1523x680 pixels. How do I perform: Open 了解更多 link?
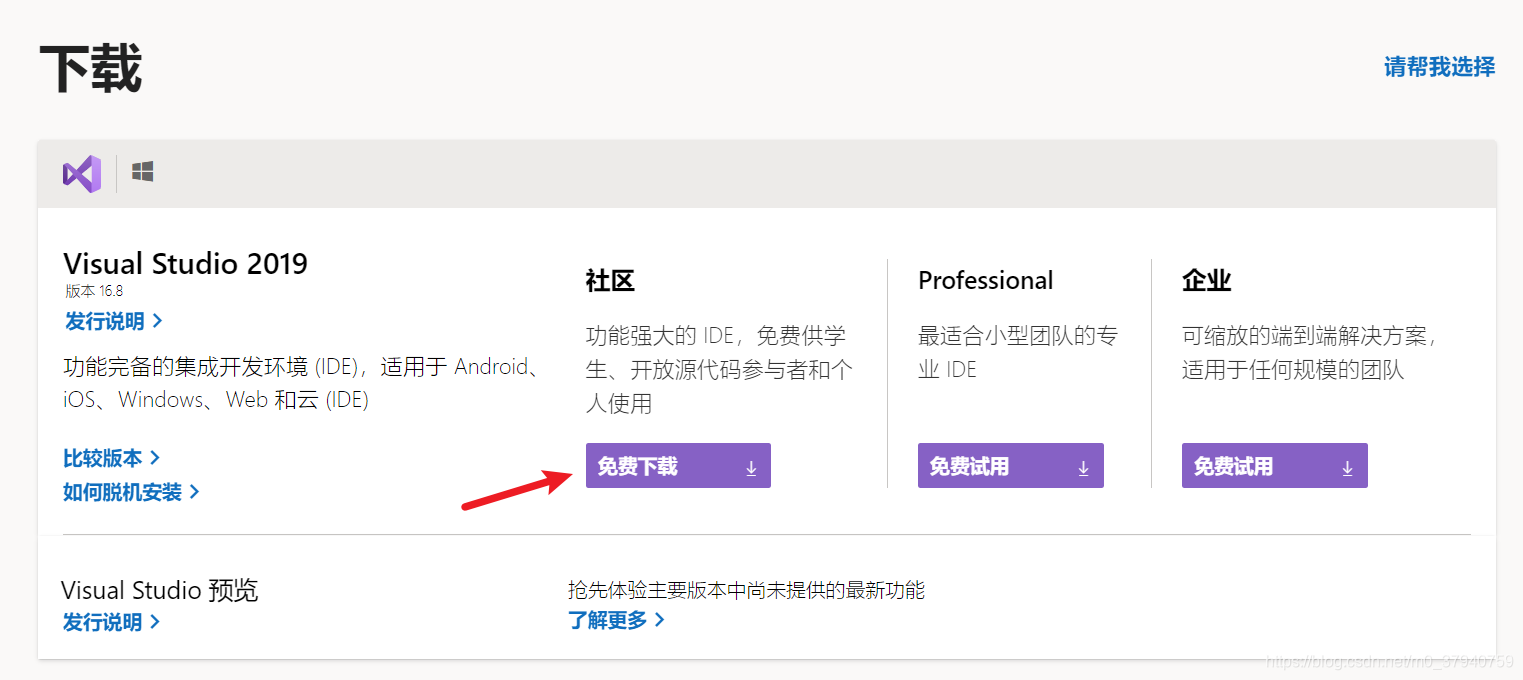coord(616,620)
